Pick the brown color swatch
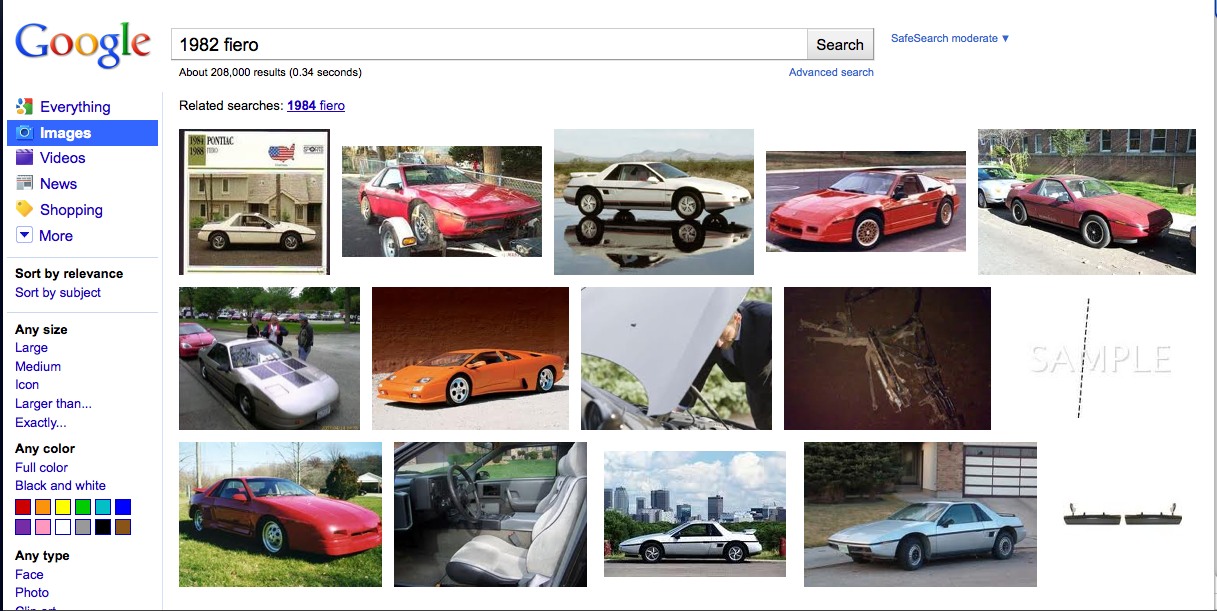Viewport: 1217px width, 611px height. (x=123, y=527)
